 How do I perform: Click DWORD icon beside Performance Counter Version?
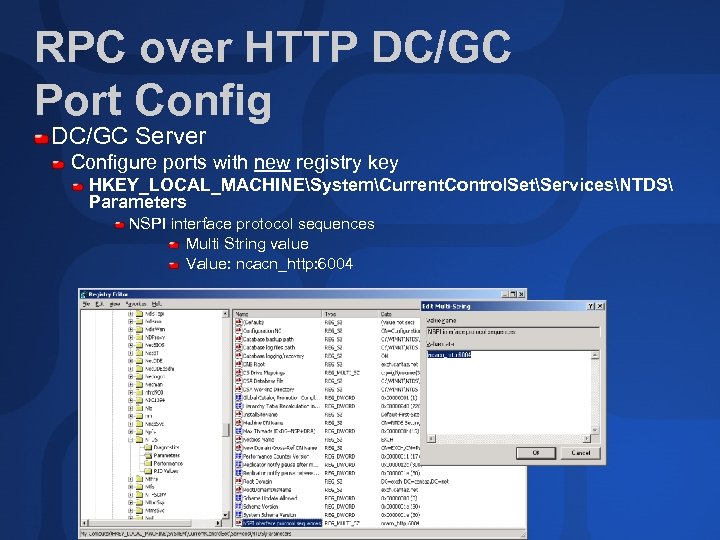[238, 456]
